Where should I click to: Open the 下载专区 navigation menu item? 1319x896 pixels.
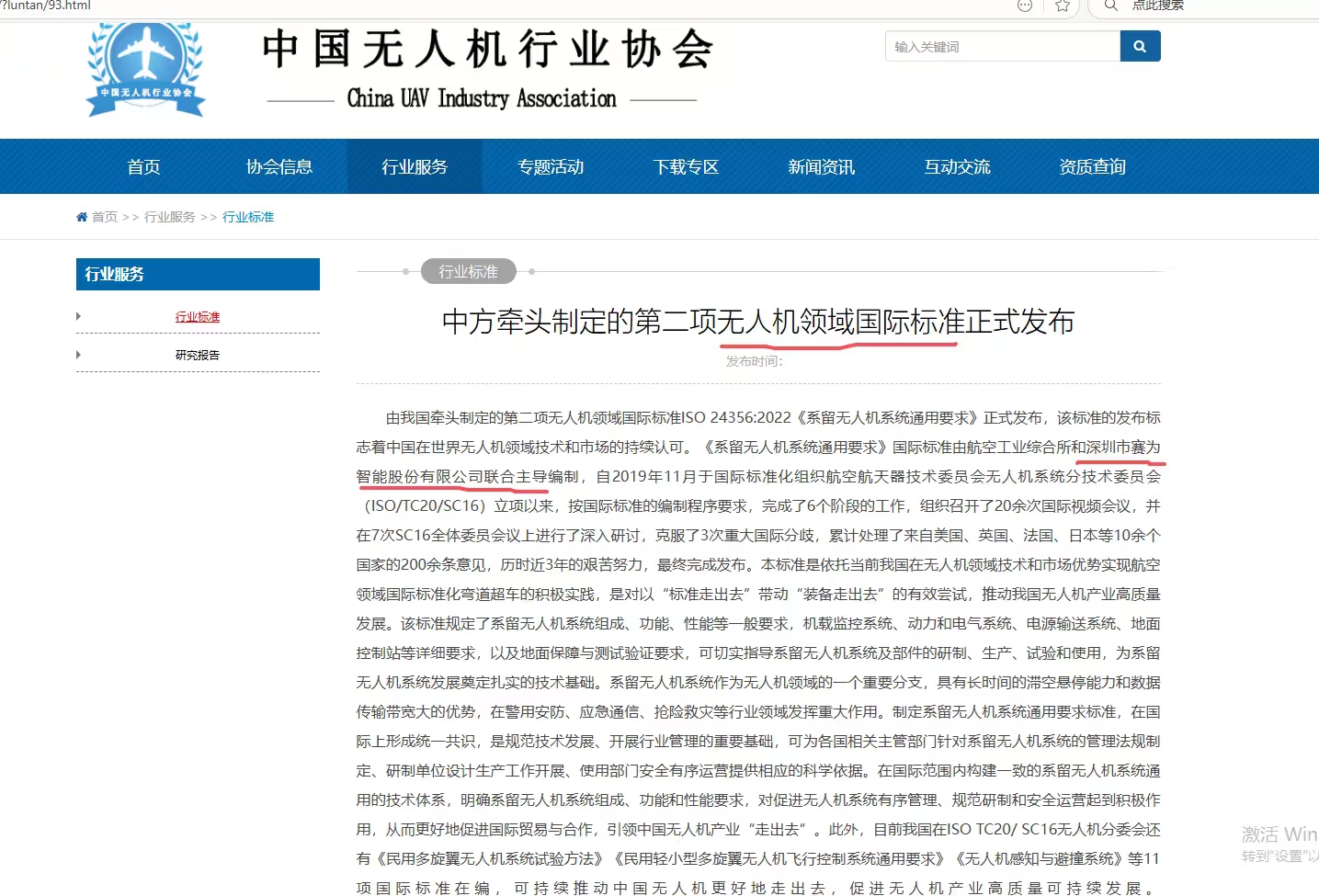pyautogui.click(x=686, y=166)
